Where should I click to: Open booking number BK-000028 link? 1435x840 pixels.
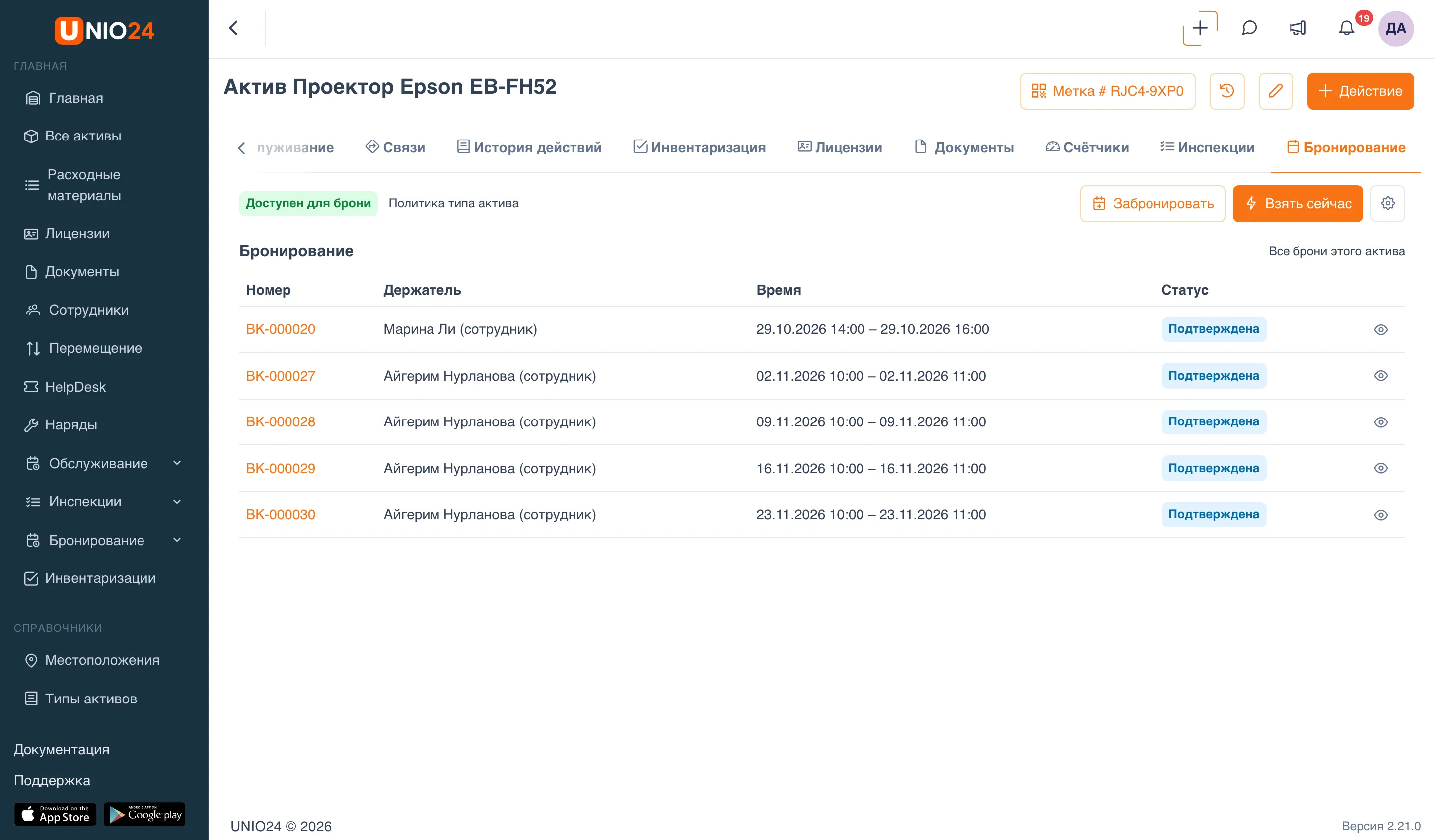(280, 422)
